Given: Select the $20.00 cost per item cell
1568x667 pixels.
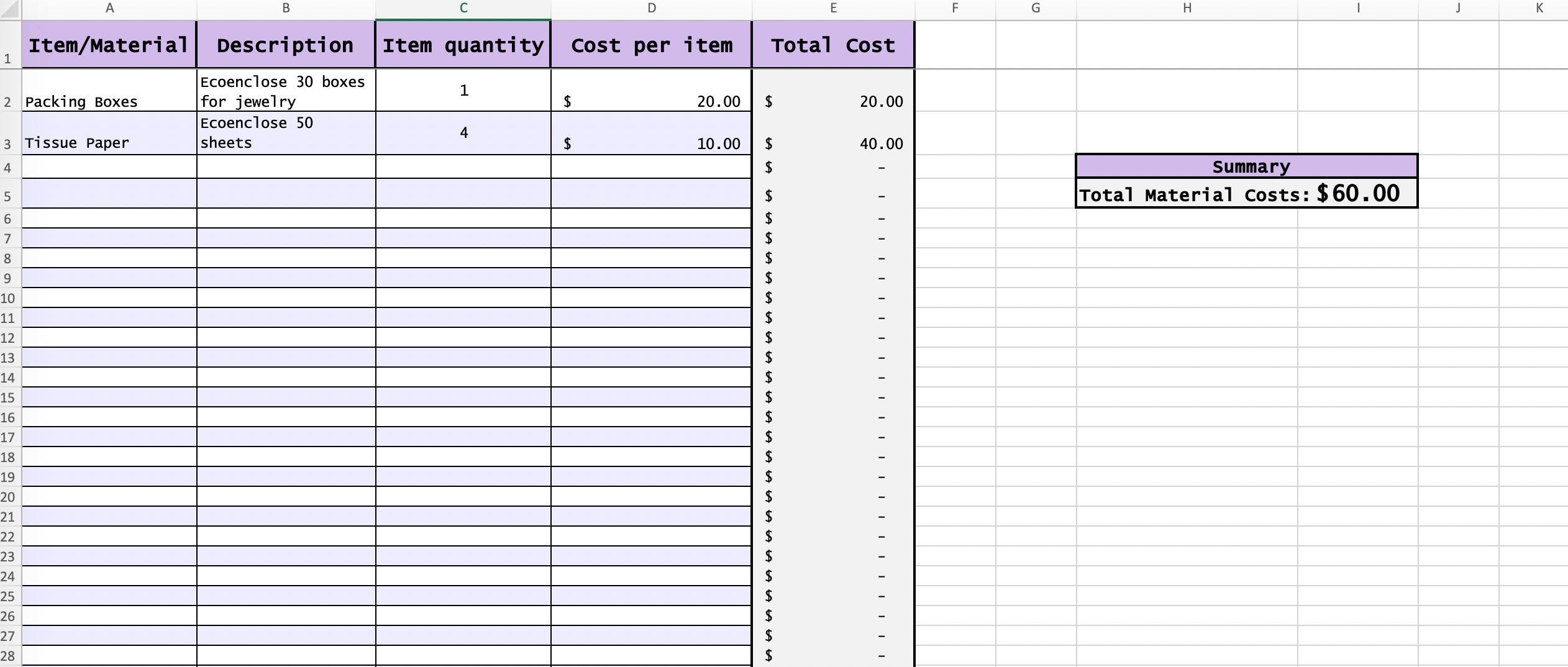Looking at the screenshot, I should (650, 91).
